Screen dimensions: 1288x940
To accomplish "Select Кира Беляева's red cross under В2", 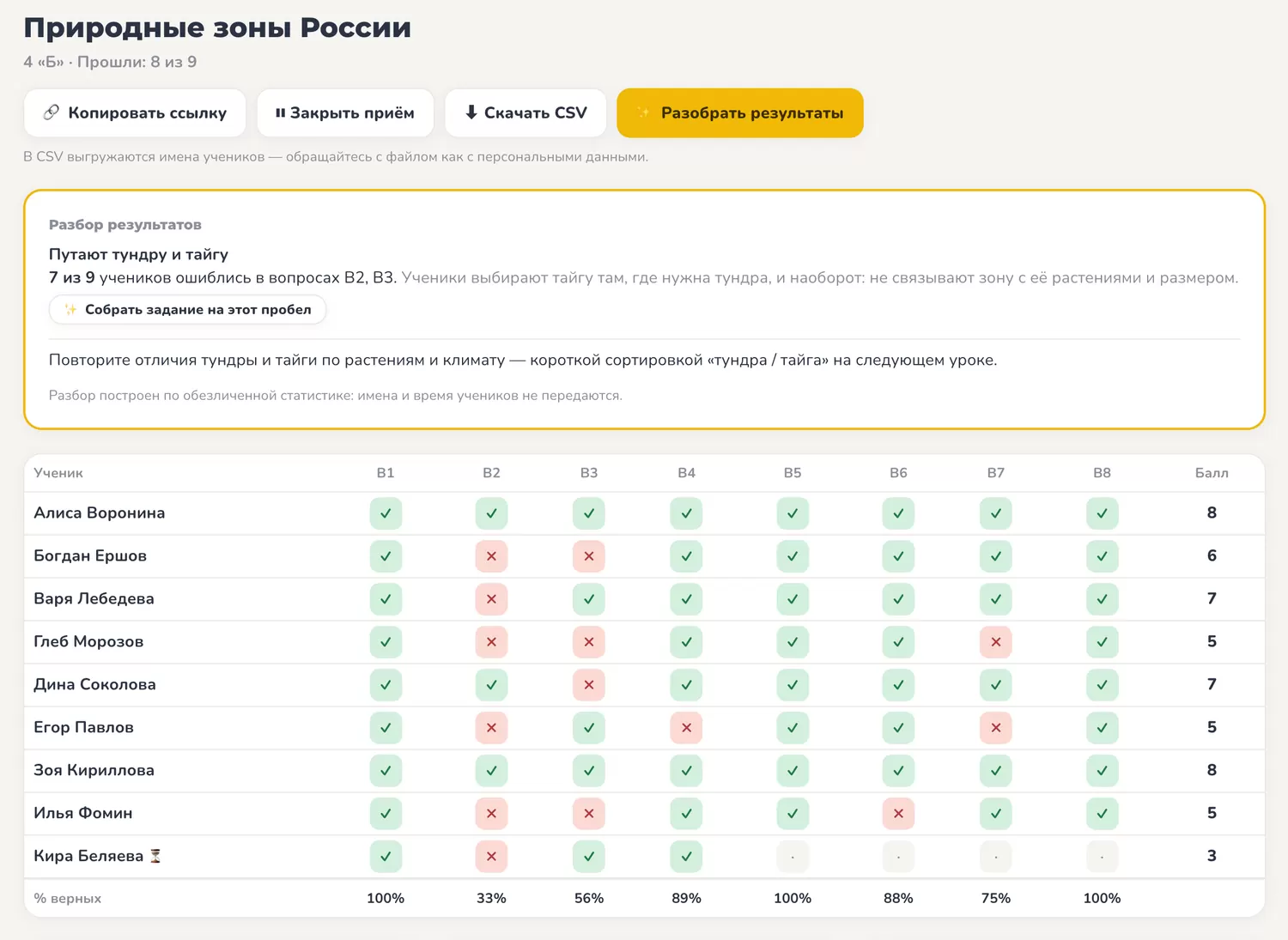I will (491, 857).
